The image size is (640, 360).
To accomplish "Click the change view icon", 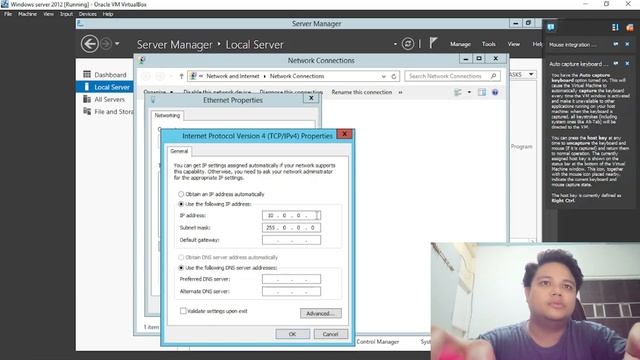I will pos(458,92).
